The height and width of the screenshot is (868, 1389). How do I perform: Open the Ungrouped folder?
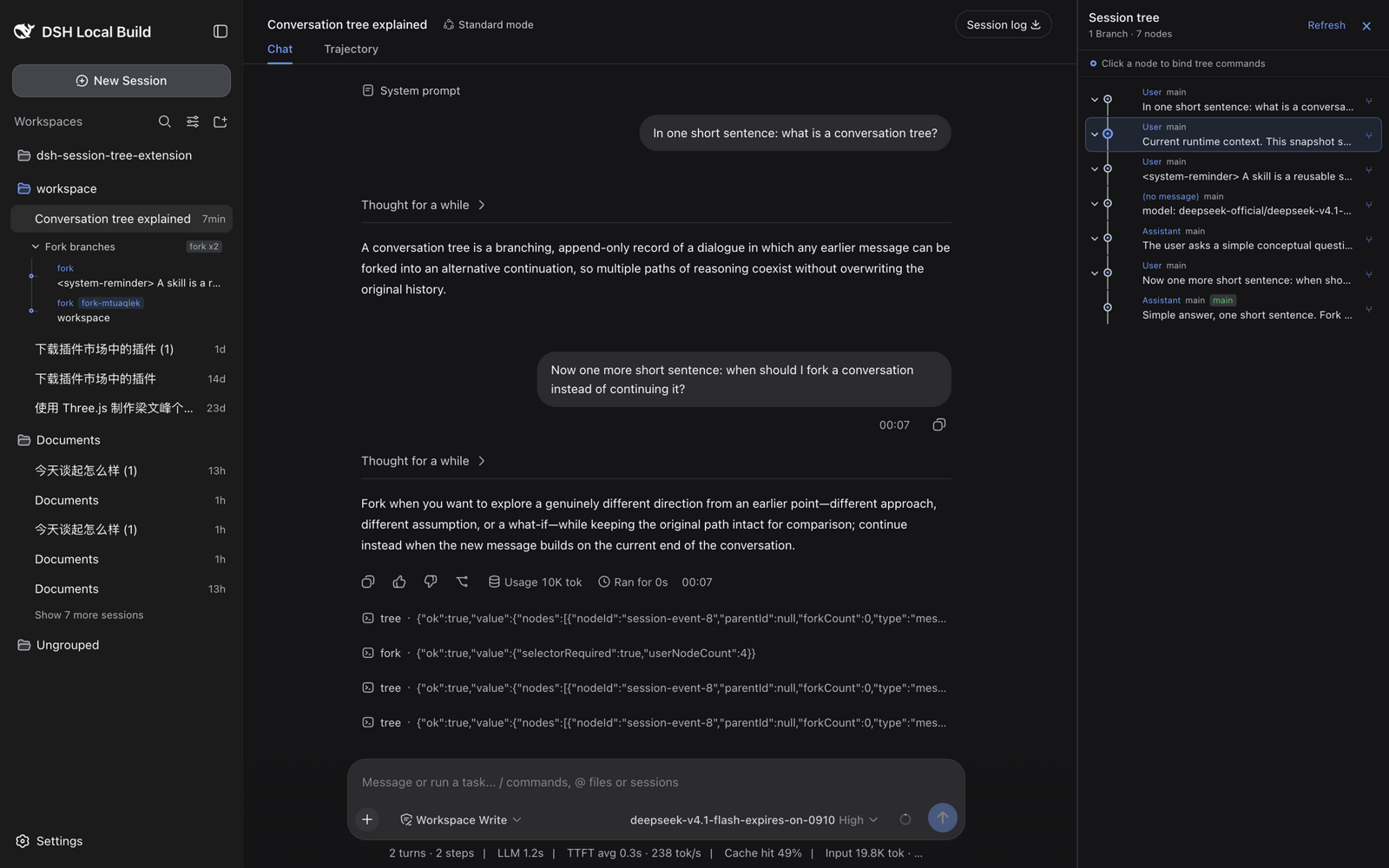(x=122, y=645)
